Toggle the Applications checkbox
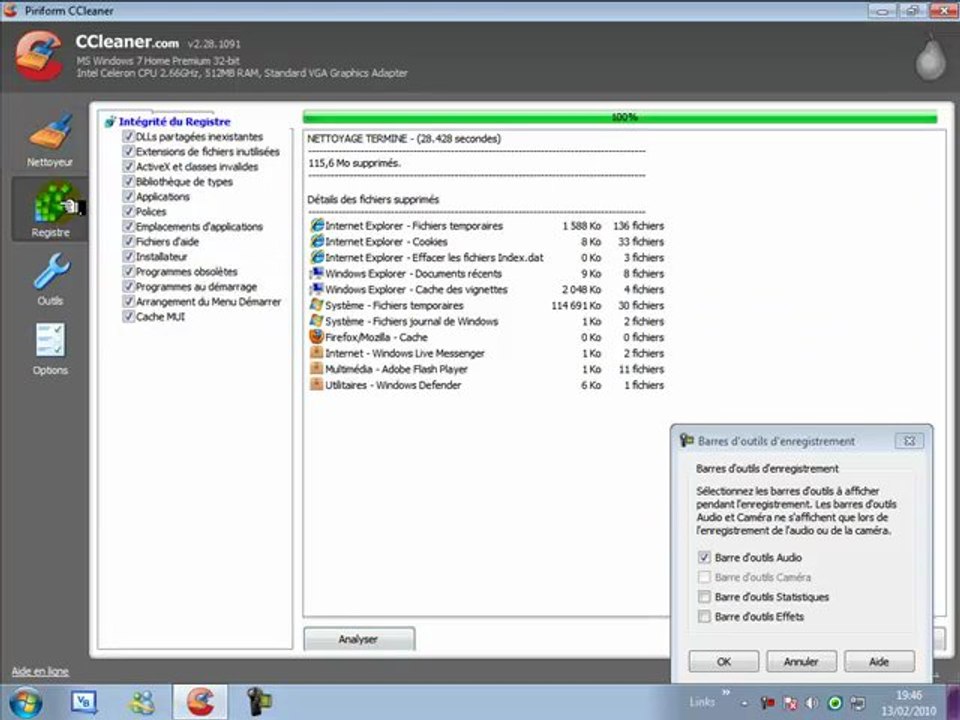The width and height of the screenshot is (960, 720). click(x=128, y=197)
